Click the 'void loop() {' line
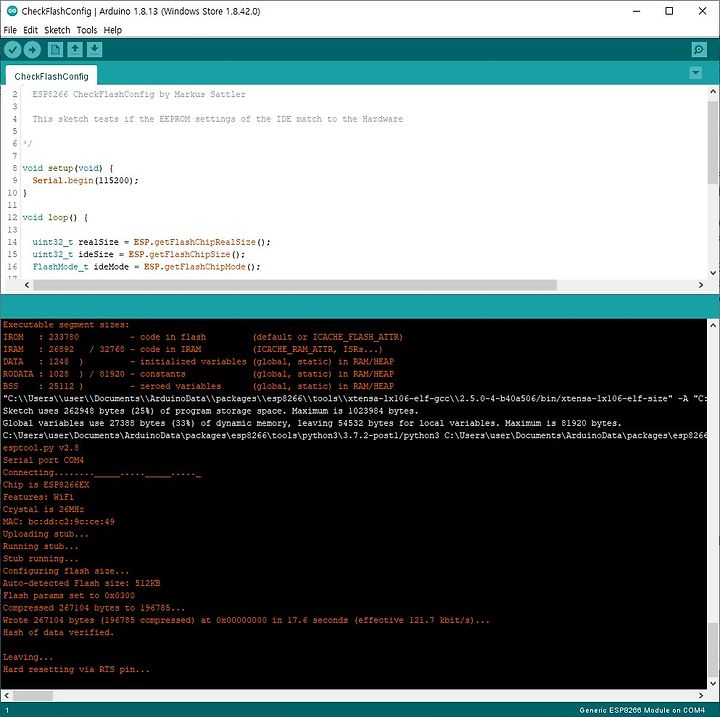 tap(55, 217)
